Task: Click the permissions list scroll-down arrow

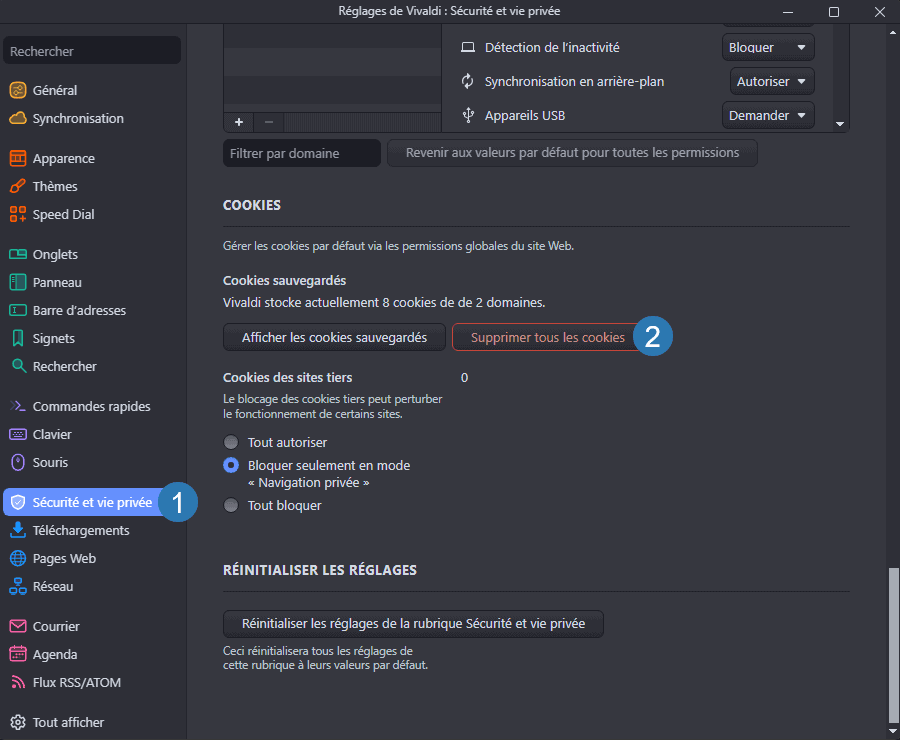Action: coord(840,124)
